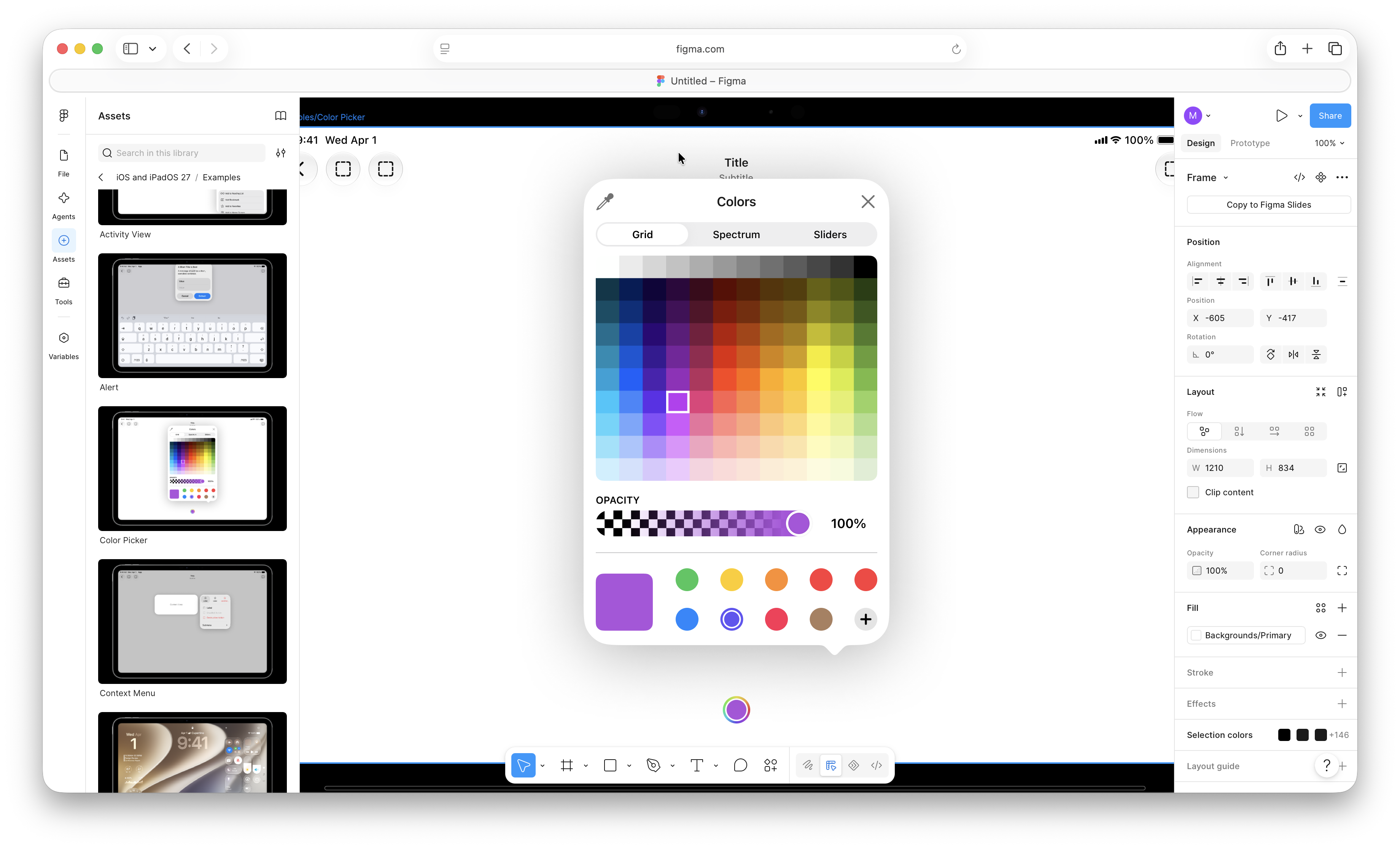Switch to the Prototype tab

click(x=1250, y=143)
